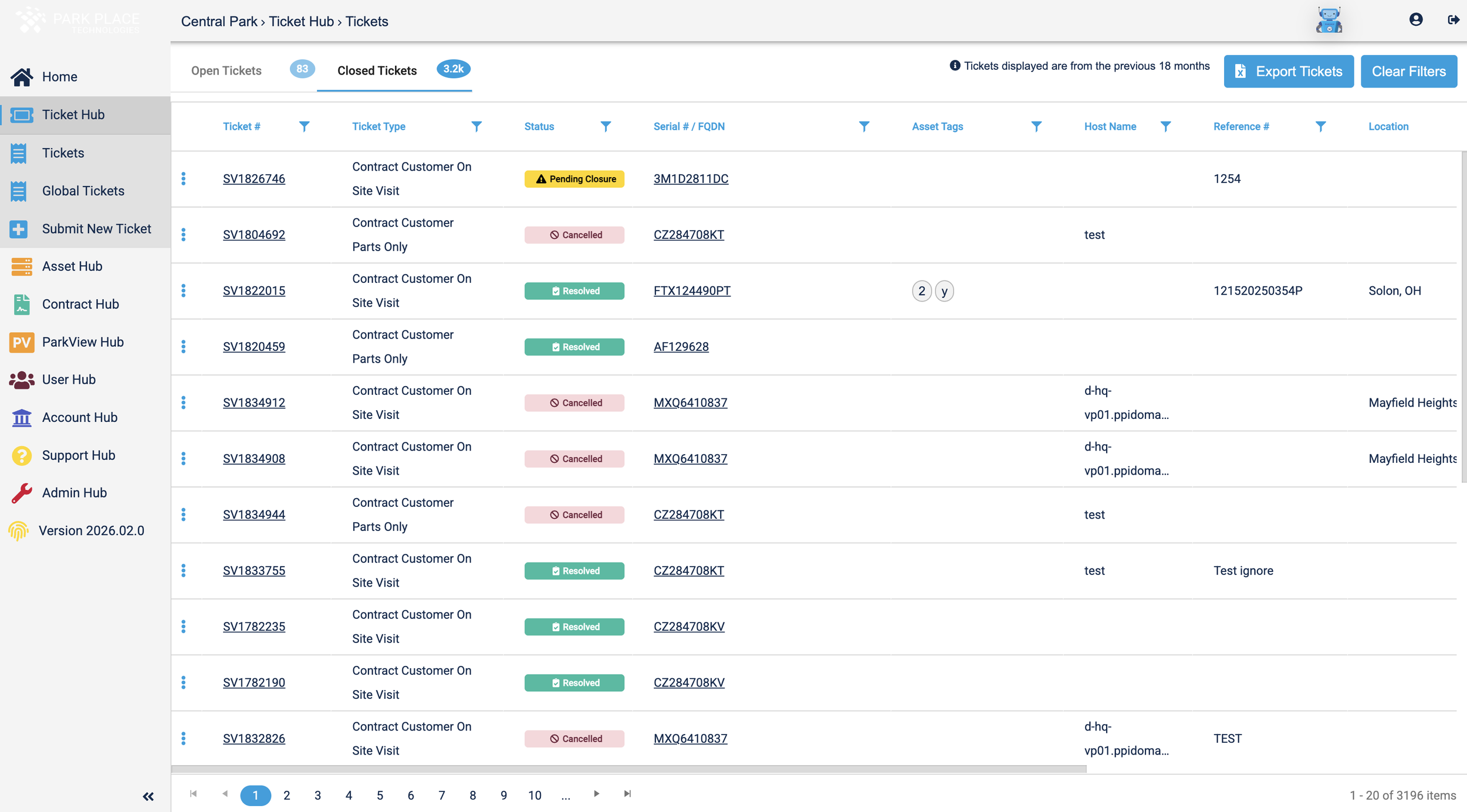Open row actions menu for SV1804692
The height and width of the screenshot is (812, 1467).
coord(184,235)
